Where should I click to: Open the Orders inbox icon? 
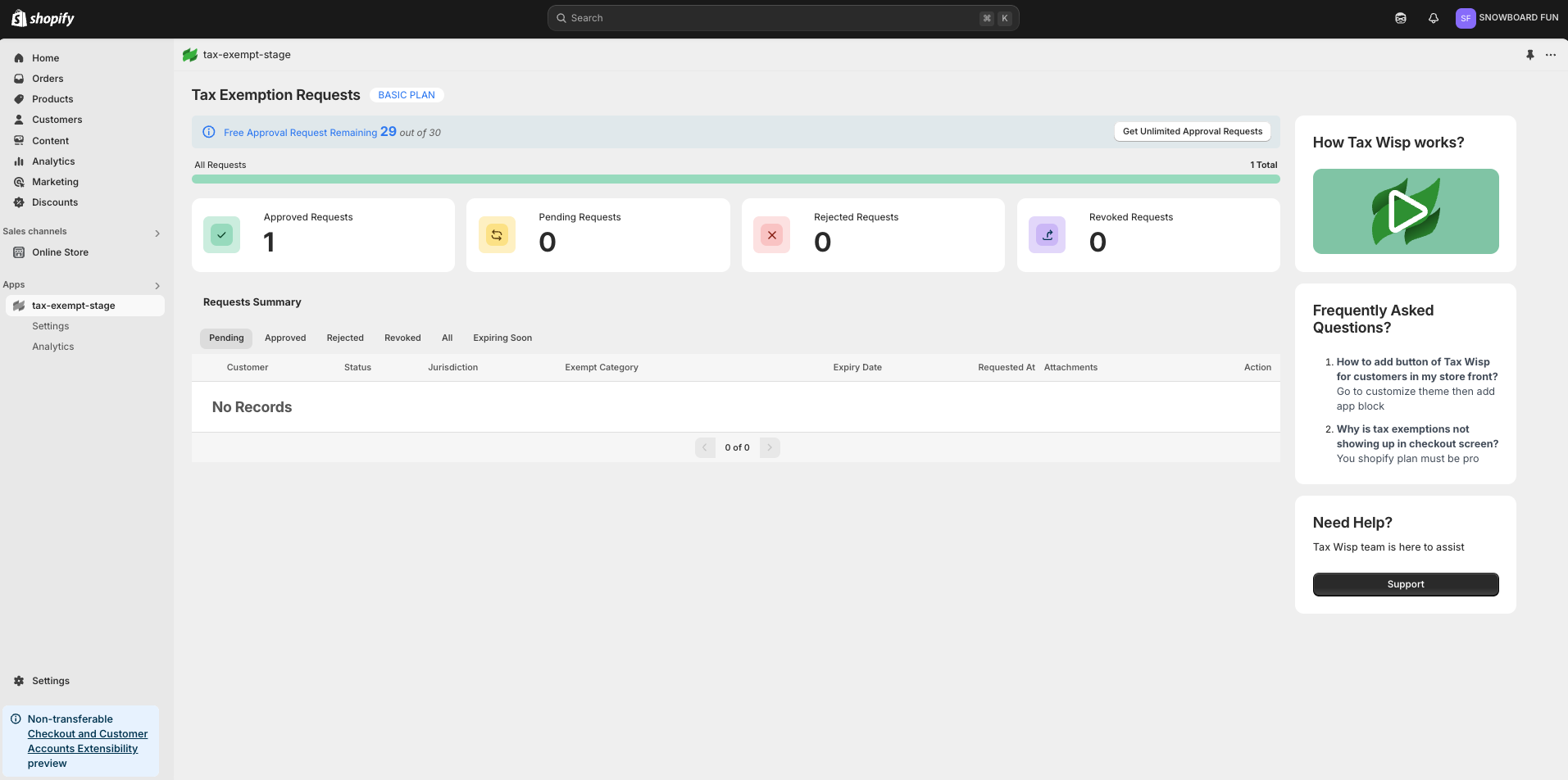click(x=19, y=79)
